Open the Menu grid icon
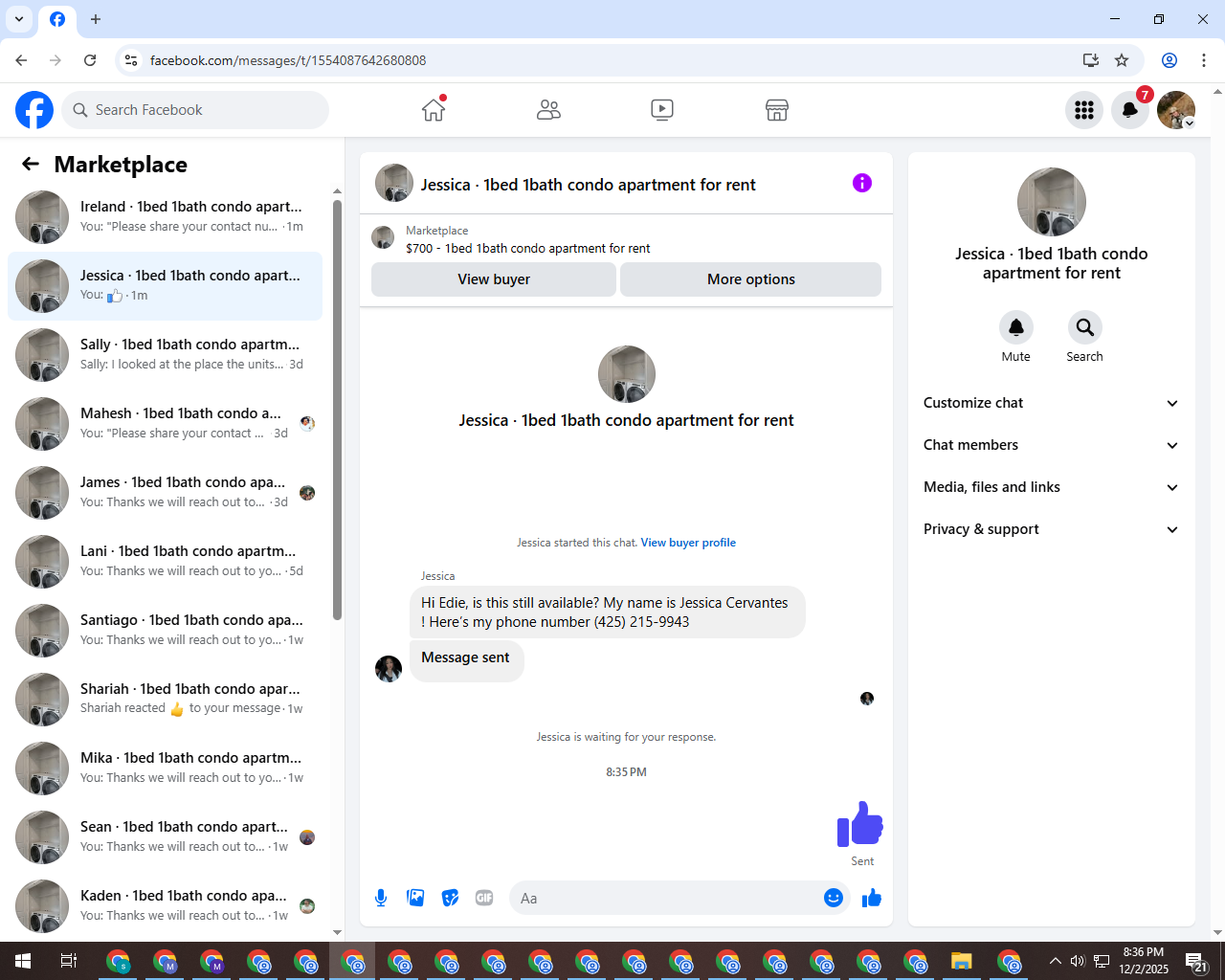Viewport: 1225px width, 980px height. [x=1084, y=110]
